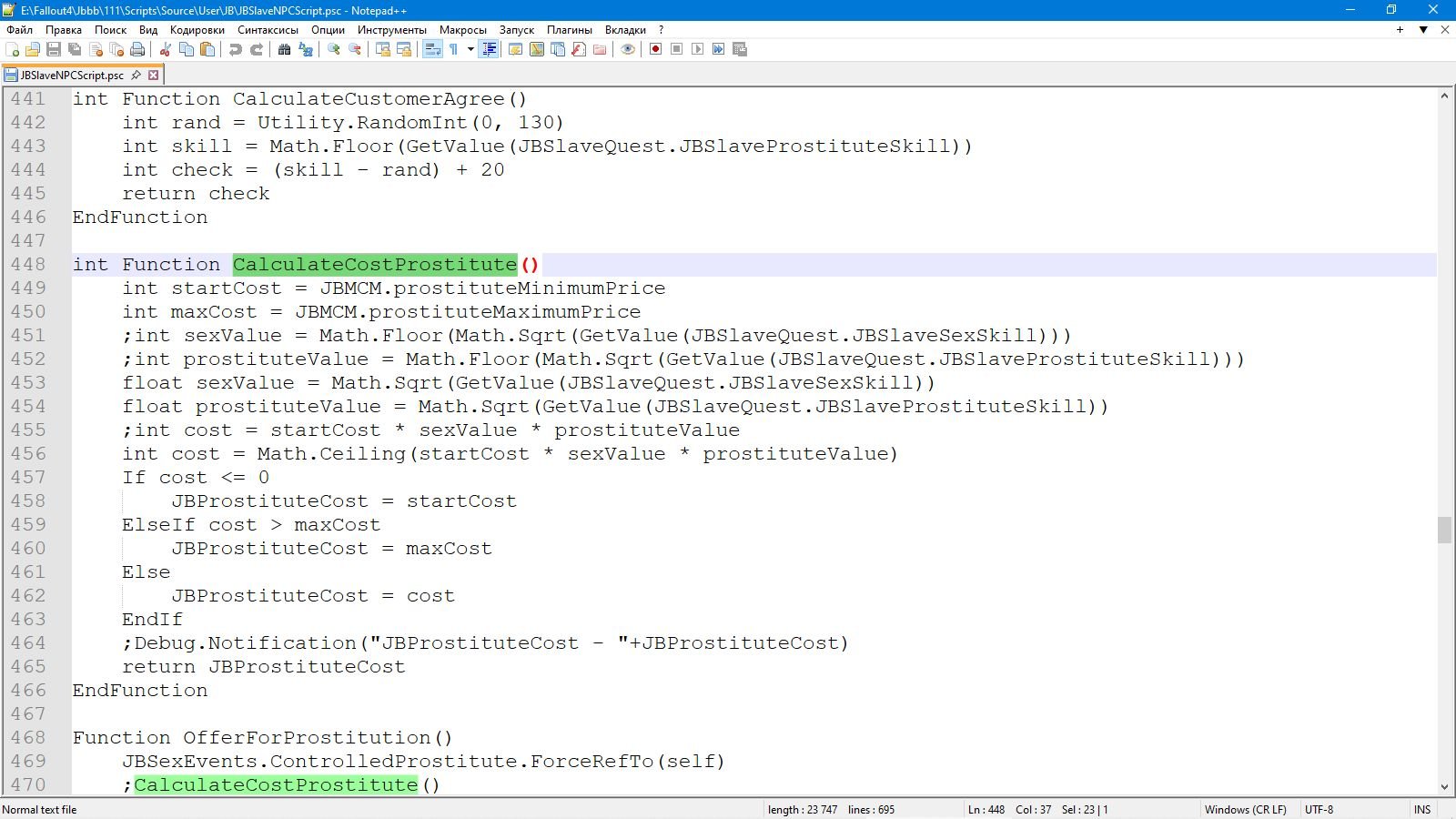1456x819 pixels.
Task: Open dropdown arrow beside the pilcrow icon
Action: pyautogui.click(x=470, y=49)
